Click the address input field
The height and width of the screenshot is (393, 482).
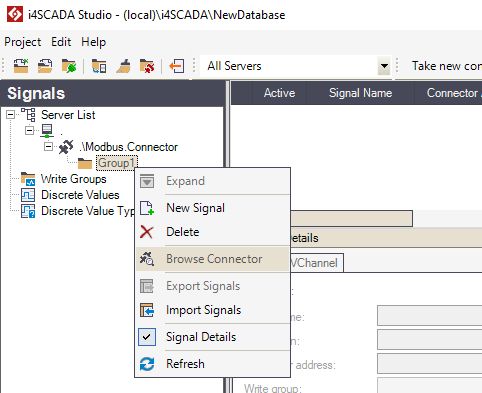(x=430, y=364)
